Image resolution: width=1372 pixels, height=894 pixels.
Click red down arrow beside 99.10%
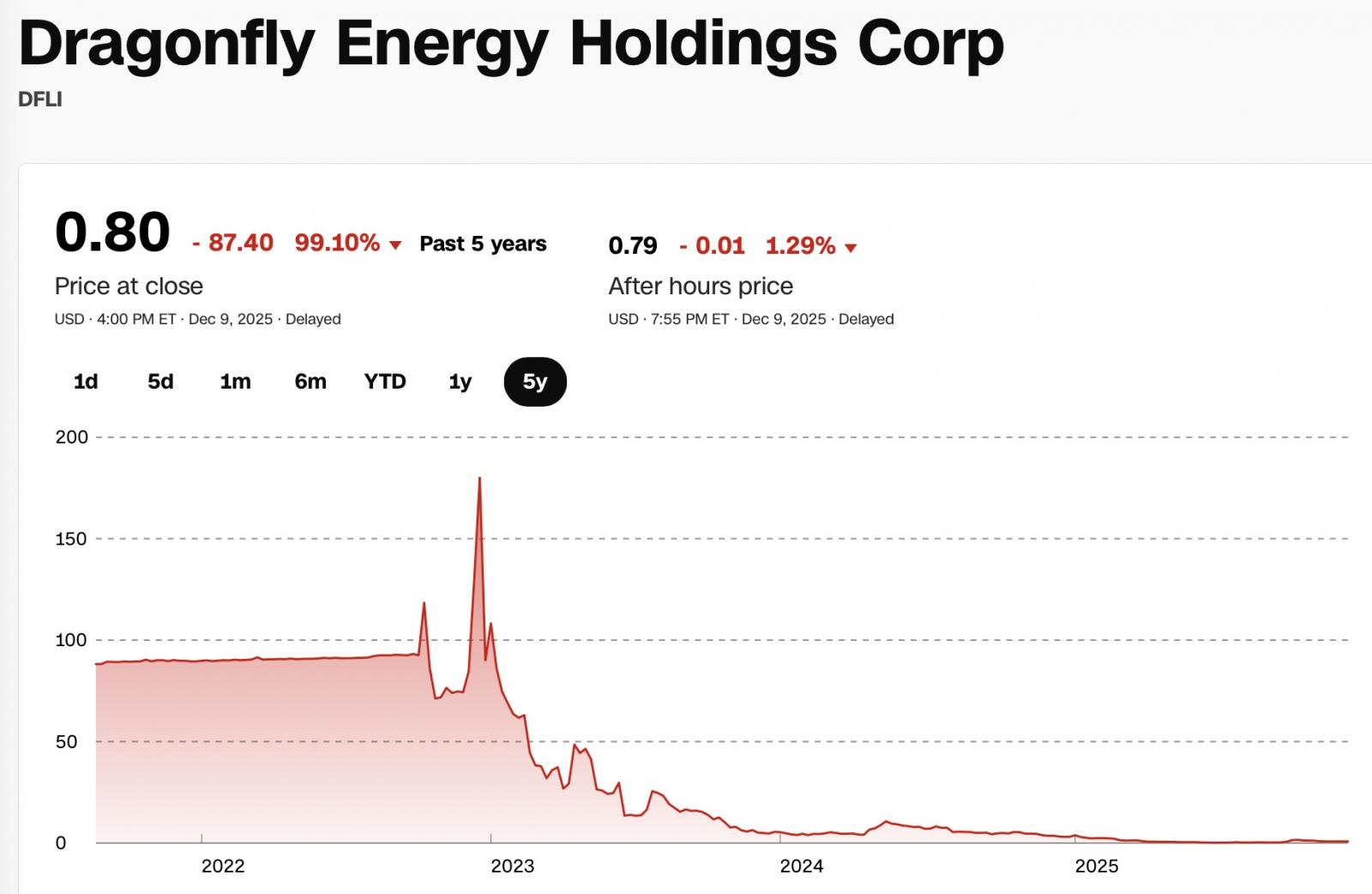pos(395,246)
